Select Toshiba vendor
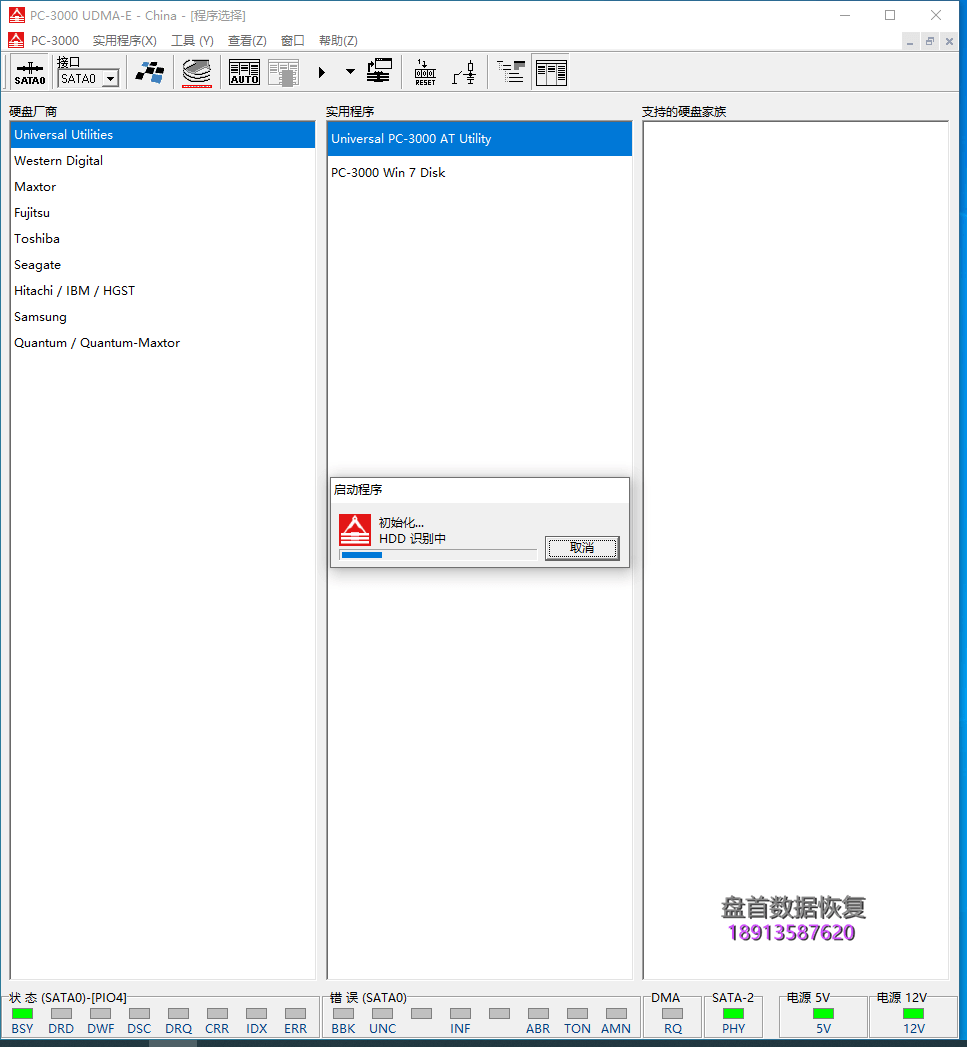Screen dimensions: 967x1047 (x=162, y=239)
